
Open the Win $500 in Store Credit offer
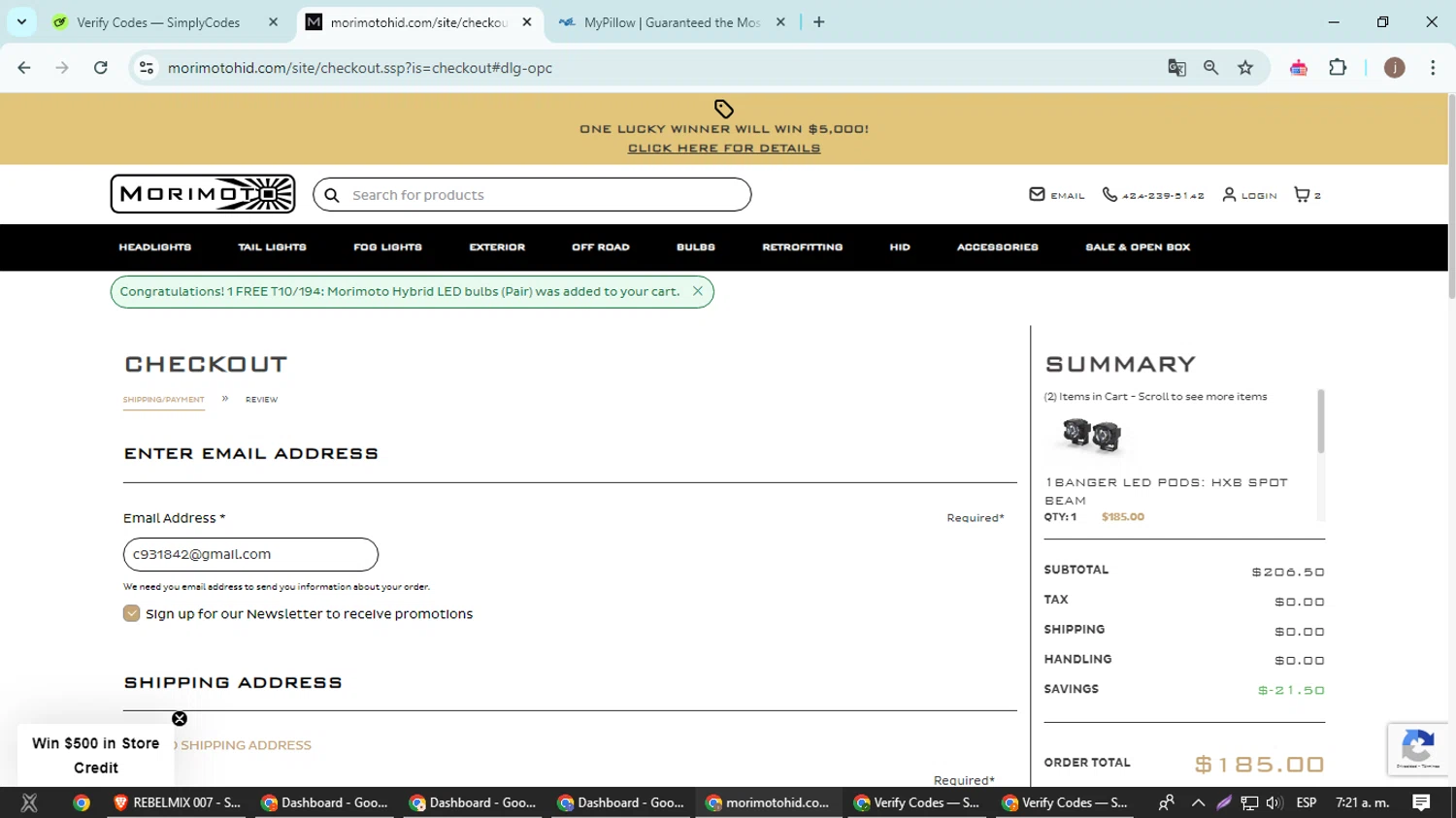[95, 755]
